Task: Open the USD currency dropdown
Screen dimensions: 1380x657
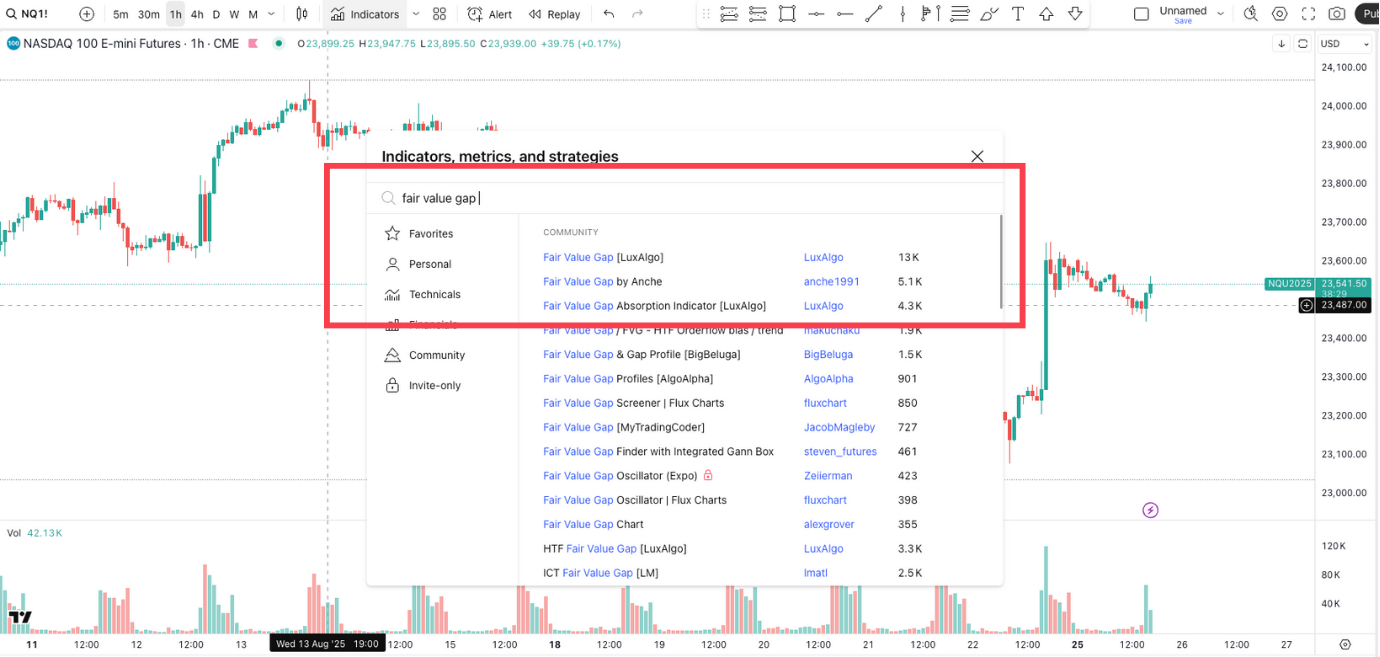Action: coord(1345,44)
